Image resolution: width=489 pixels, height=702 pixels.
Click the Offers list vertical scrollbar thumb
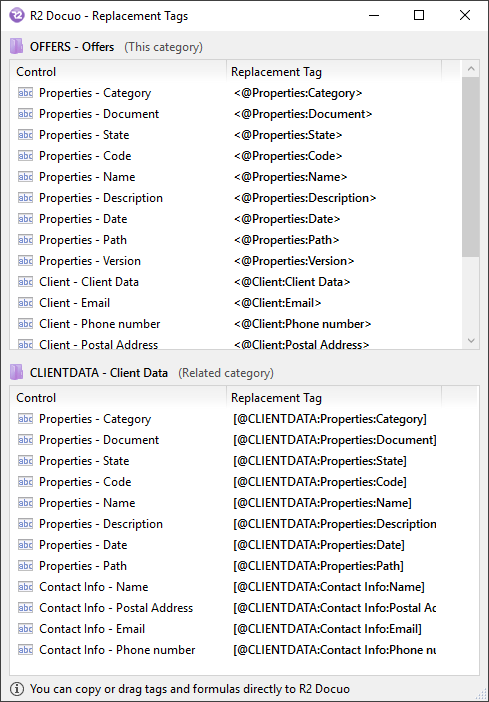click(470, 167)
